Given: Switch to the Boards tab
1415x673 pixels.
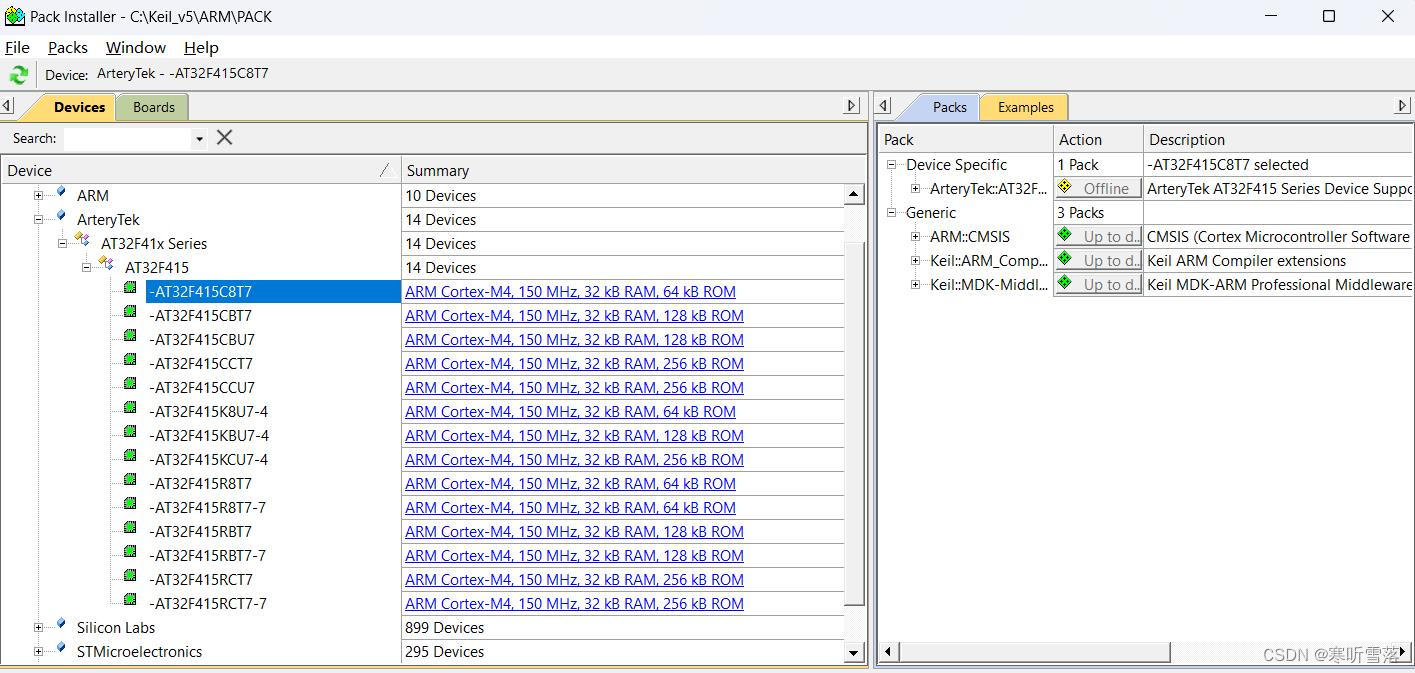Looking at the screenshot, I should 154,107.
